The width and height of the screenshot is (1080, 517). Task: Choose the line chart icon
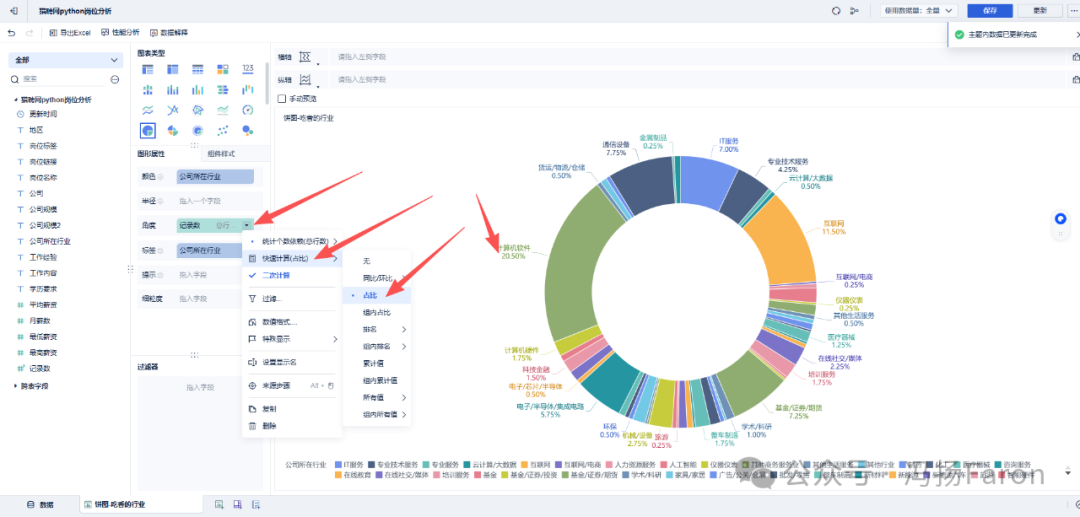173,109
